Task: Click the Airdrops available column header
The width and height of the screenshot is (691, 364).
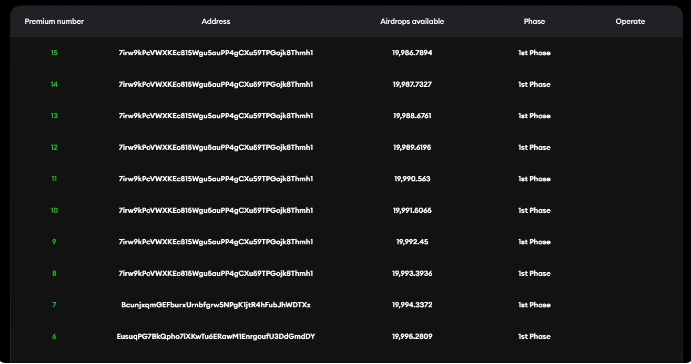Action: (412, 21)
